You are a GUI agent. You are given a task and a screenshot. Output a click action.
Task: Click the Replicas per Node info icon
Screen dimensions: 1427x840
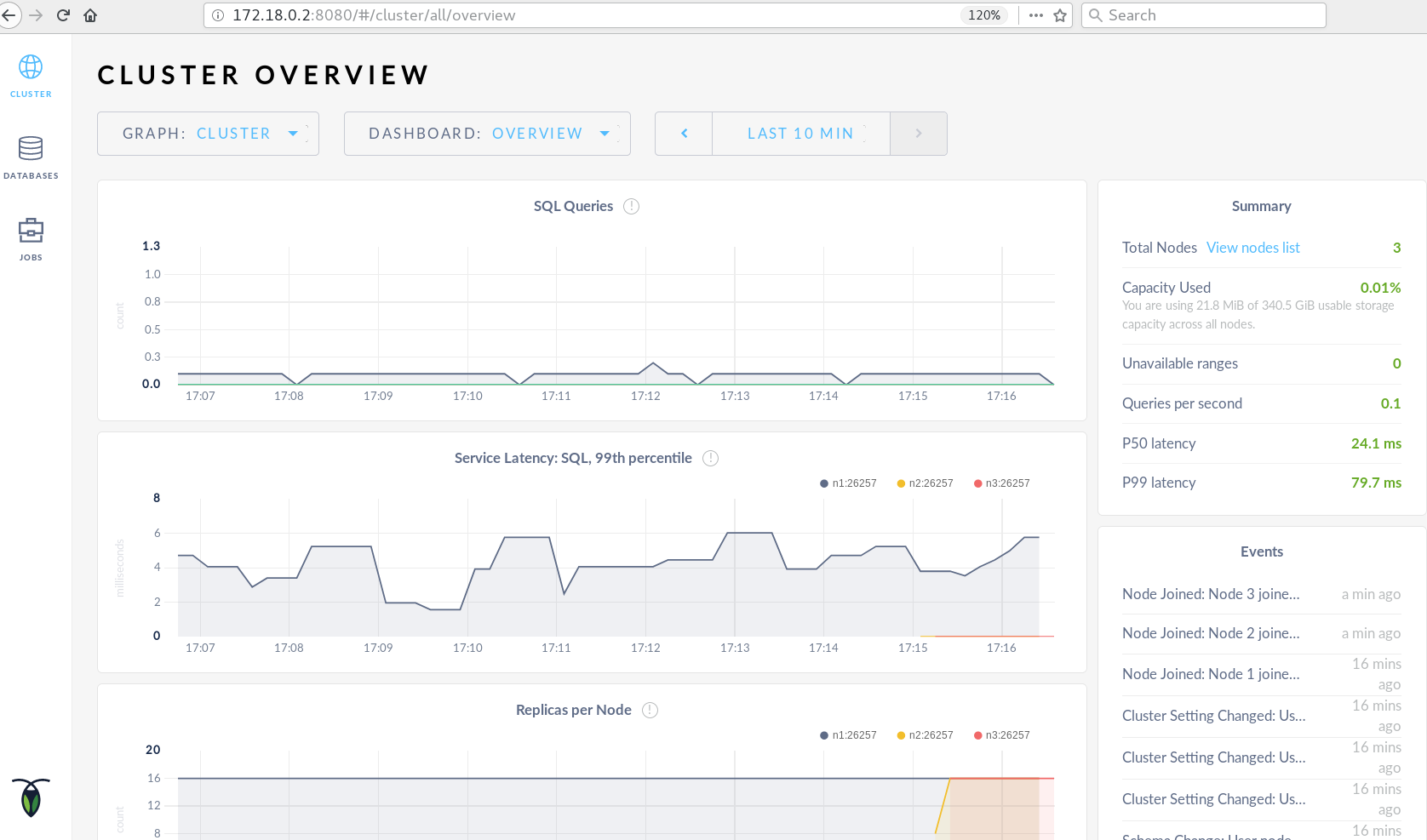(650, 711)
